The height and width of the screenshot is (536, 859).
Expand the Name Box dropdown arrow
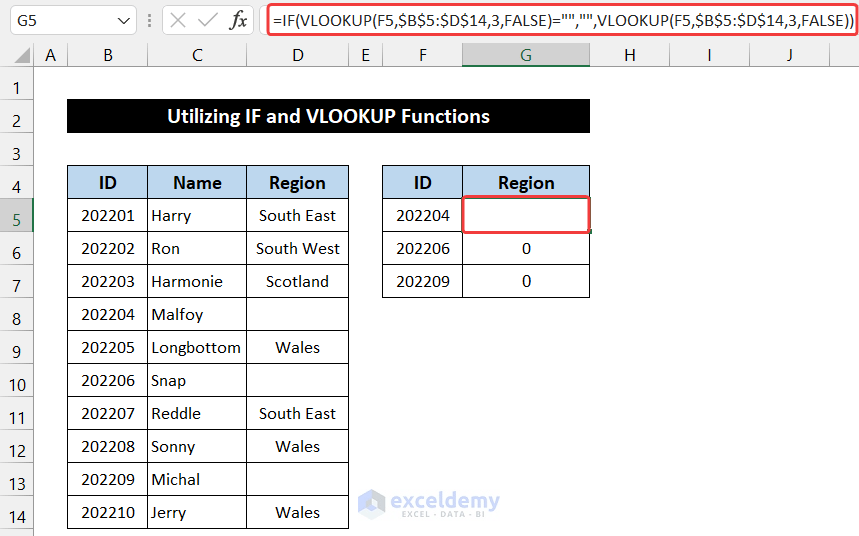[123, 21]
